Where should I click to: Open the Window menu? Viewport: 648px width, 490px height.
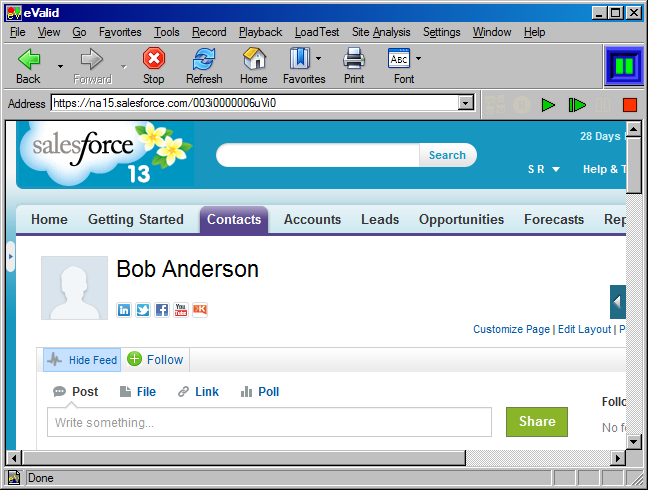coord(492,32)
